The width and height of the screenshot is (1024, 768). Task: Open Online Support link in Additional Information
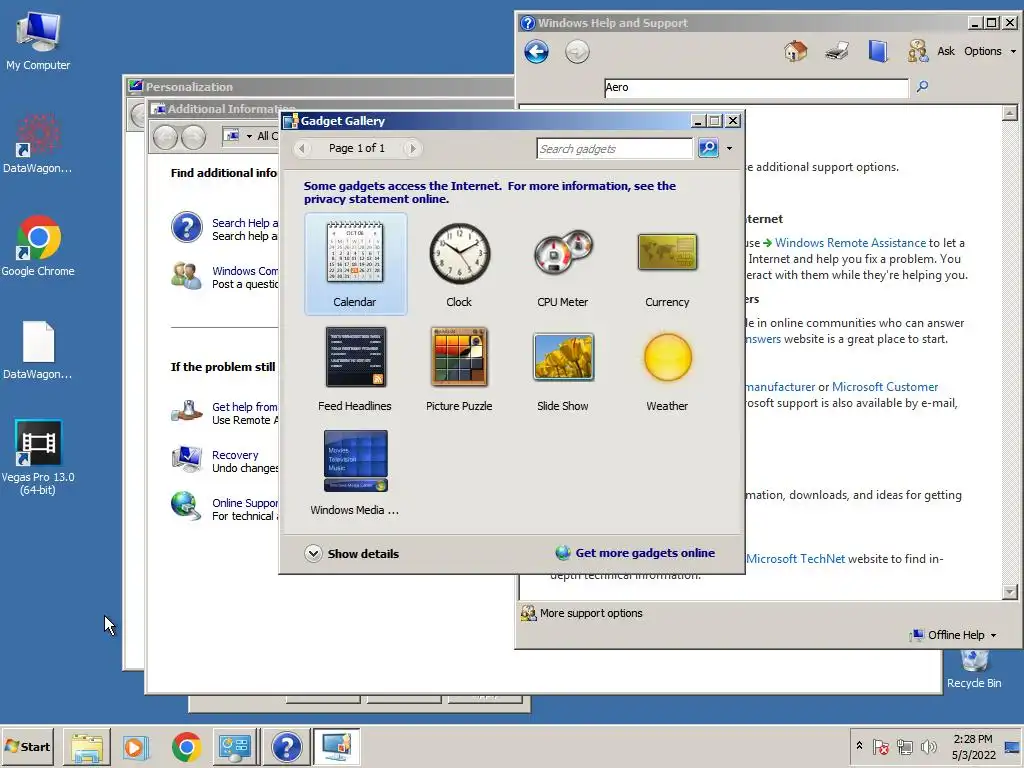[245, 503]
